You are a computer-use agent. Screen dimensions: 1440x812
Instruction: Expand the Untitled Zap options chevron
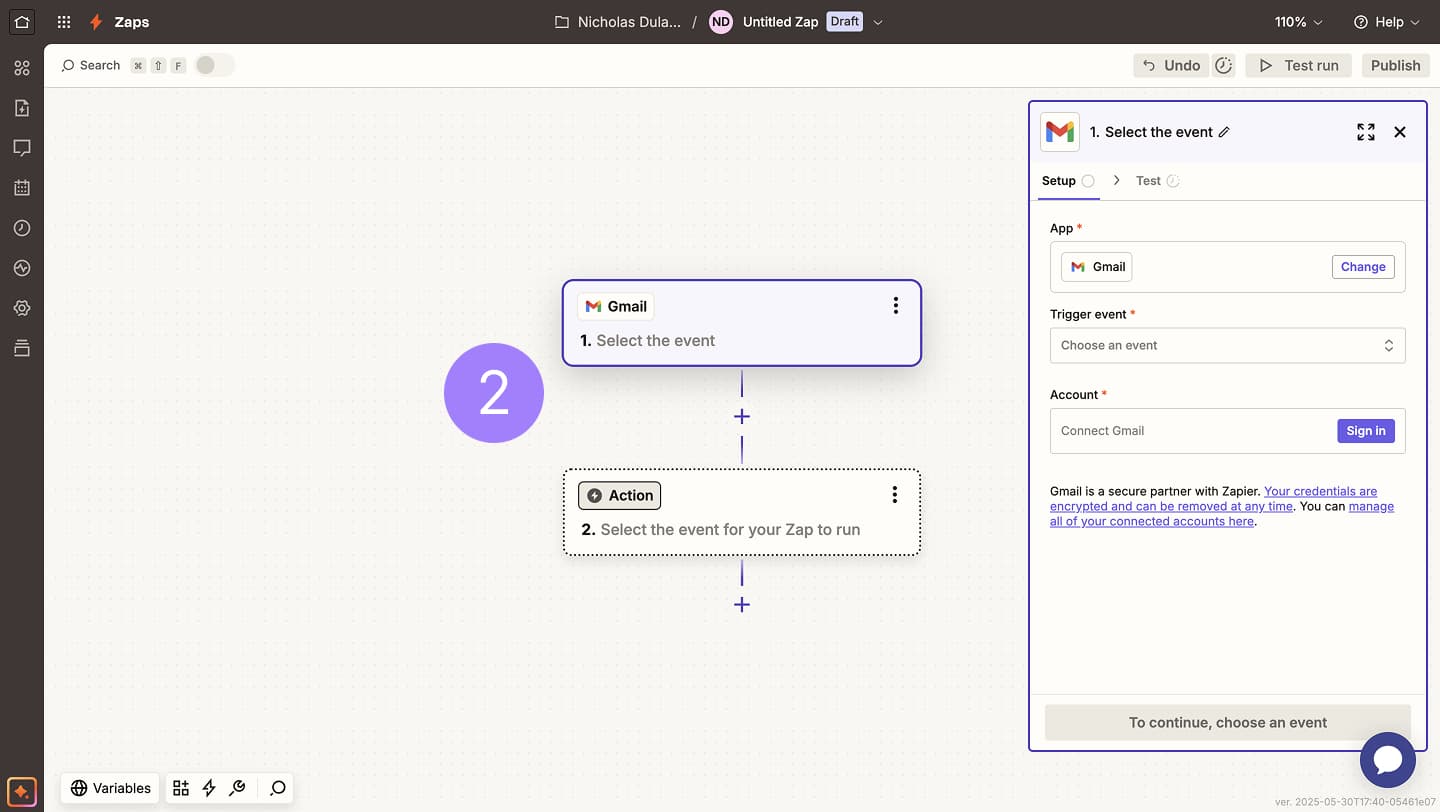878,22
